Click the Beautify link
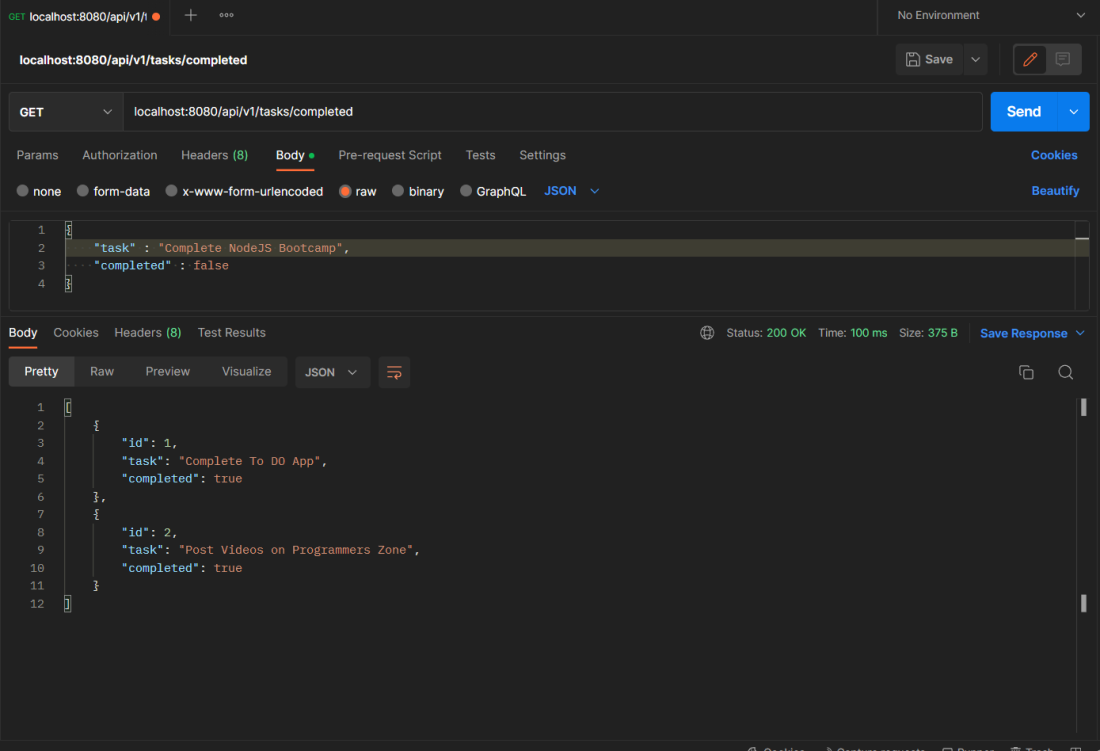The height and width of the screenshot is (751, 1100). tap(1055, 191)
